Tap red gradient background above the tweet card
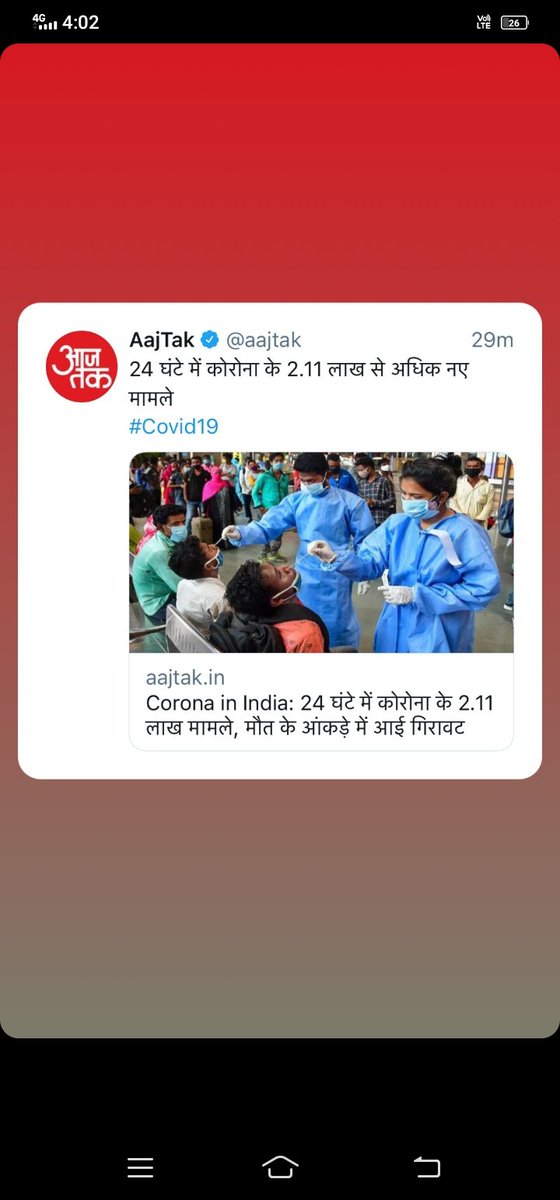Screen dimensions: 560x1200 pyautogui.click(x=280, y=170)
